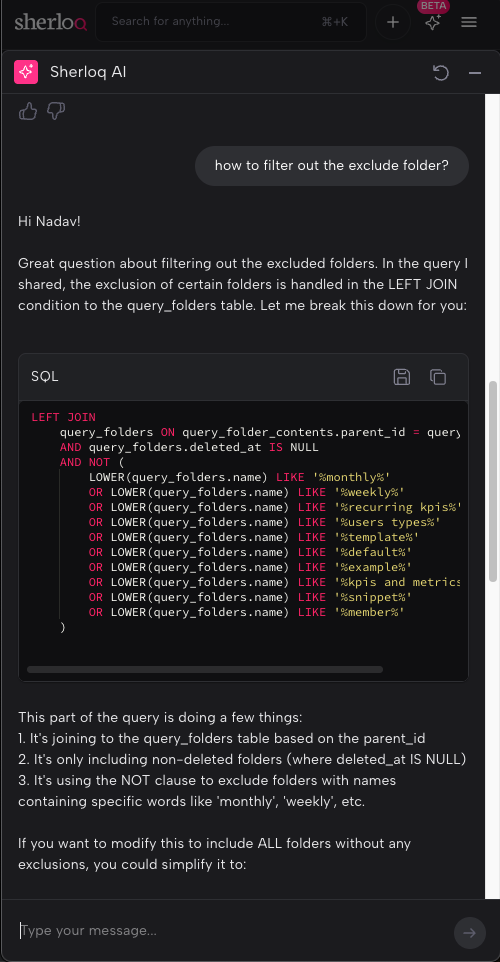Click the 'LEFT JOIN' keyword line
The height and width of the screenshot is (962, 500).
[x=63, y=417]
